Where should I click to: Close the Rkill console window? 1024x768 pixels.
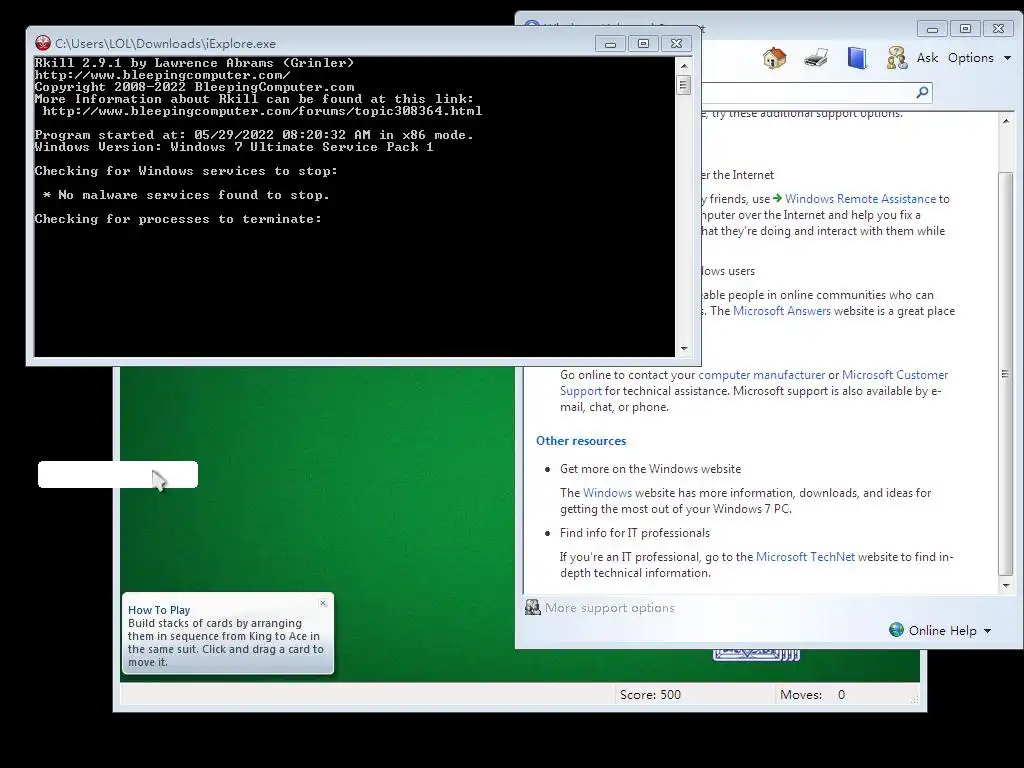(x=677, y=44)
